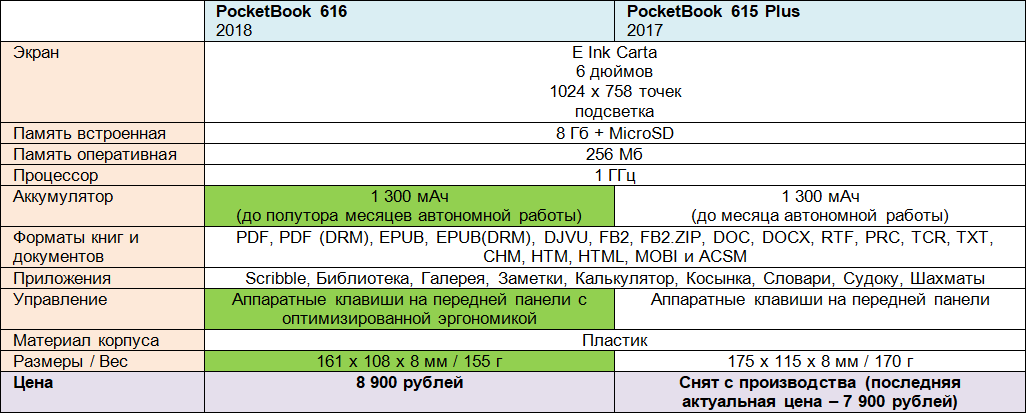Click the battery cell saying до месяца автономной работы
Screen dimensions: 1026x413
(820, 206)
